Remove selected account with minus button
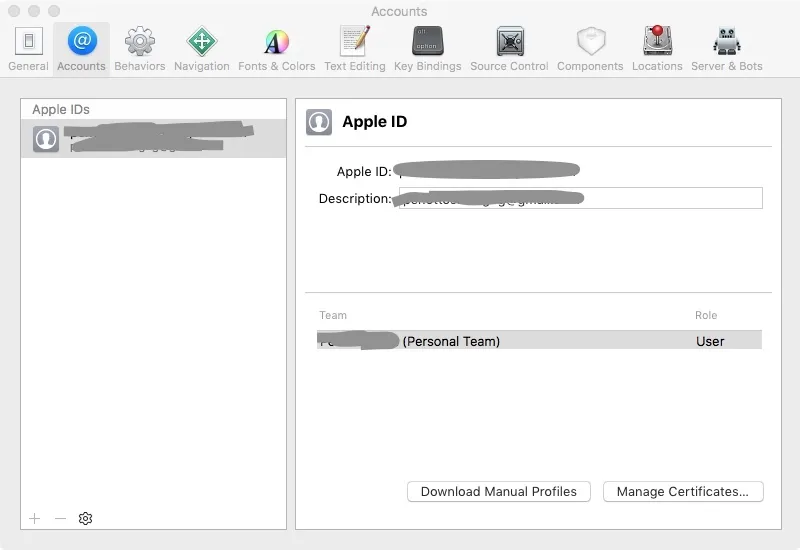 click(60, 518)
